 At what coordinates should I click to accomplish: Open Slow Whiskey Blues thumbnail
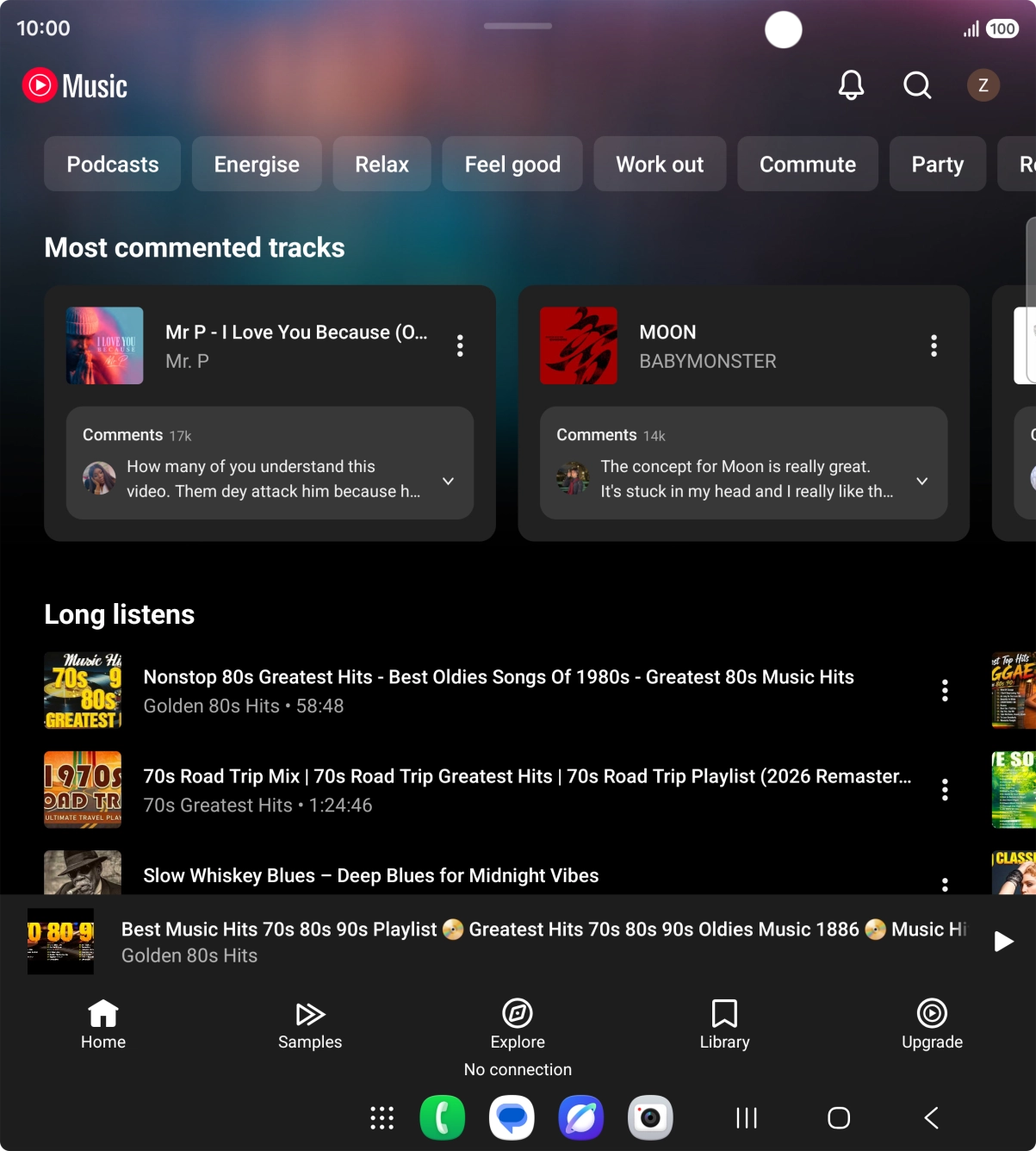[83, 872]
